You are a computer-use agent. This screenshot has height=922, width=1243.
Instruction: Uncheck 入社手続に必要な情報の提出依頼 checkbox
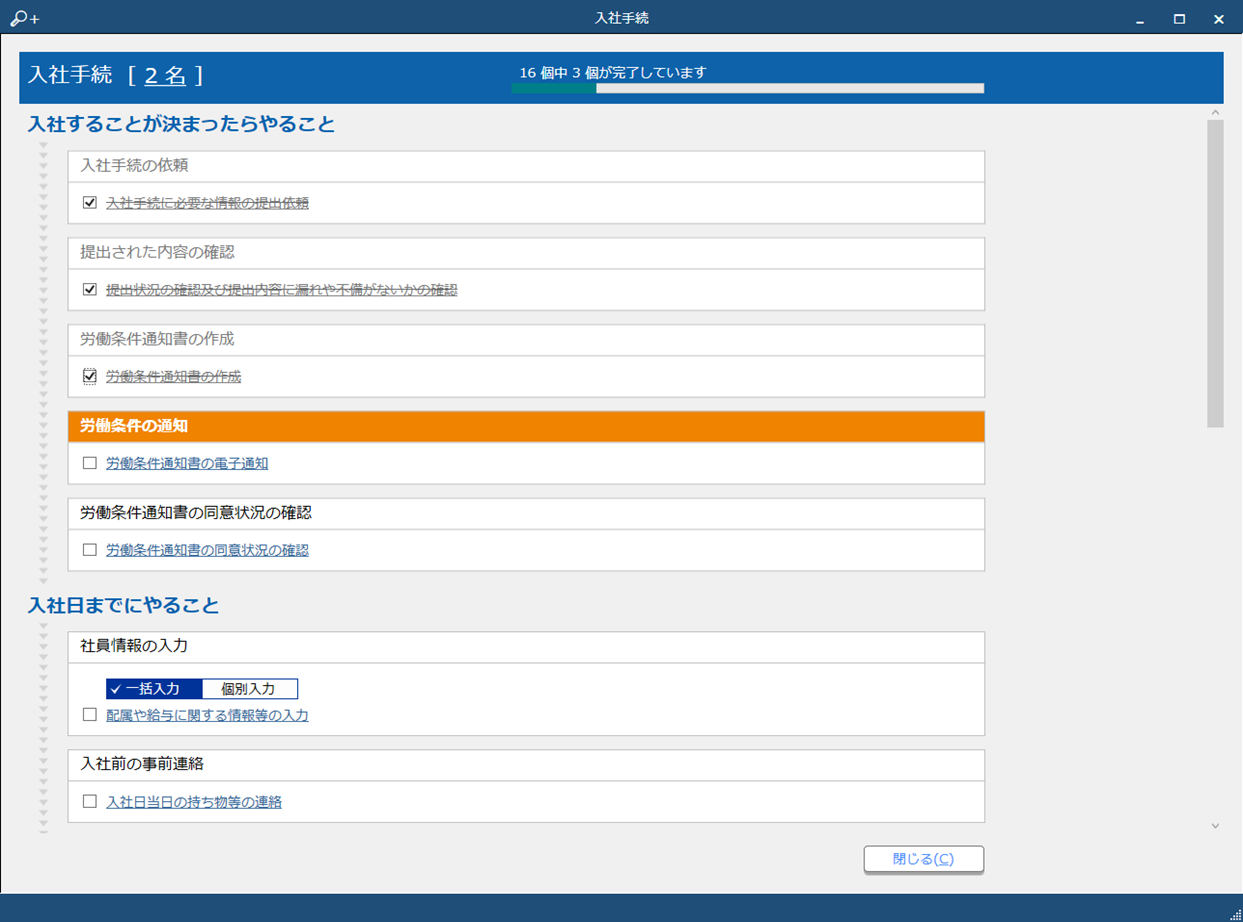pos(90,203)
